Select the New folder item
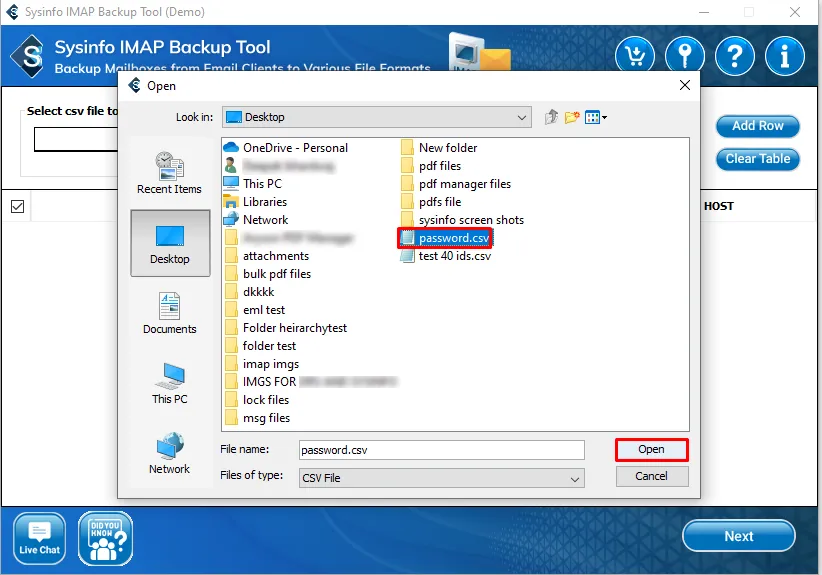Screen dimensions: 822x575 coord(439,148)
